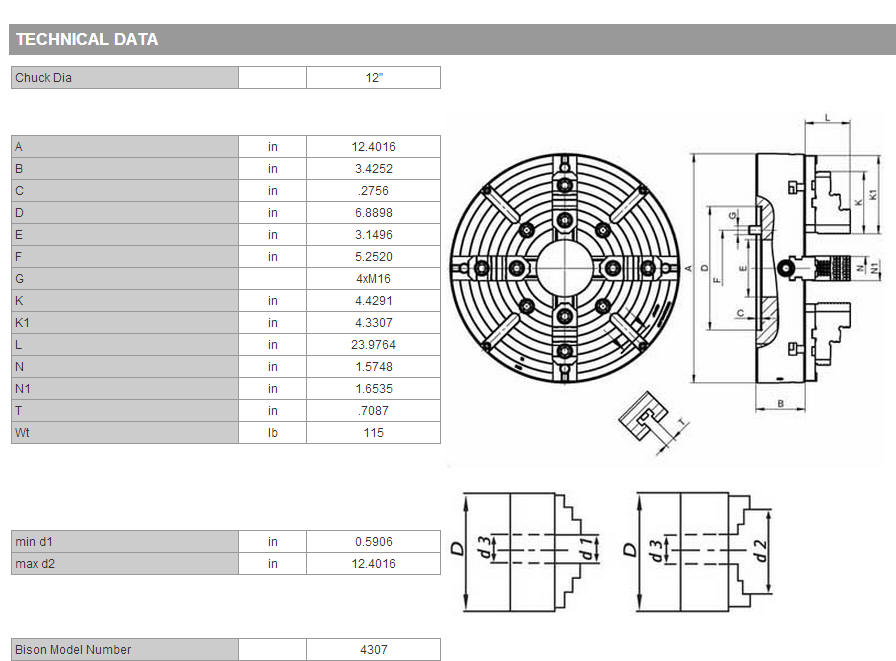This screenshot has width=896, height=661.
Task: Click the model number 4307
Action: tap(373, 650)
